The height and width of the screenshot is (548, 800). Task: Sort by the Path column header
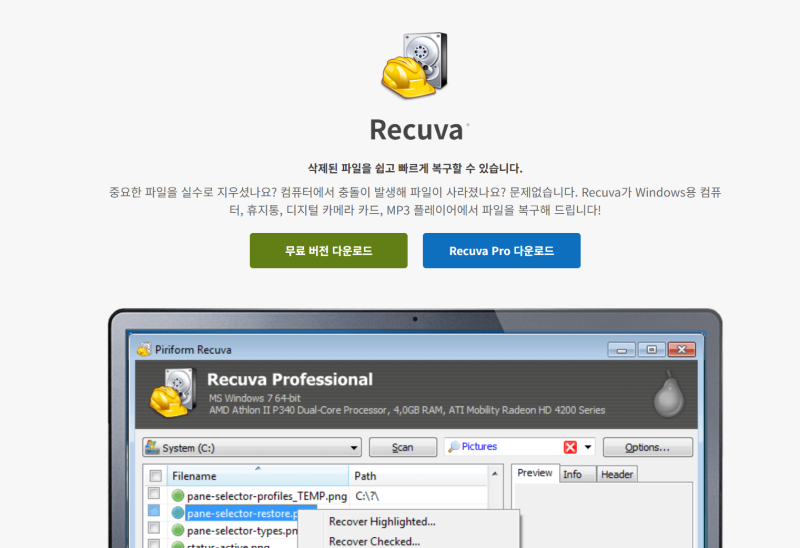coord(418,476)
